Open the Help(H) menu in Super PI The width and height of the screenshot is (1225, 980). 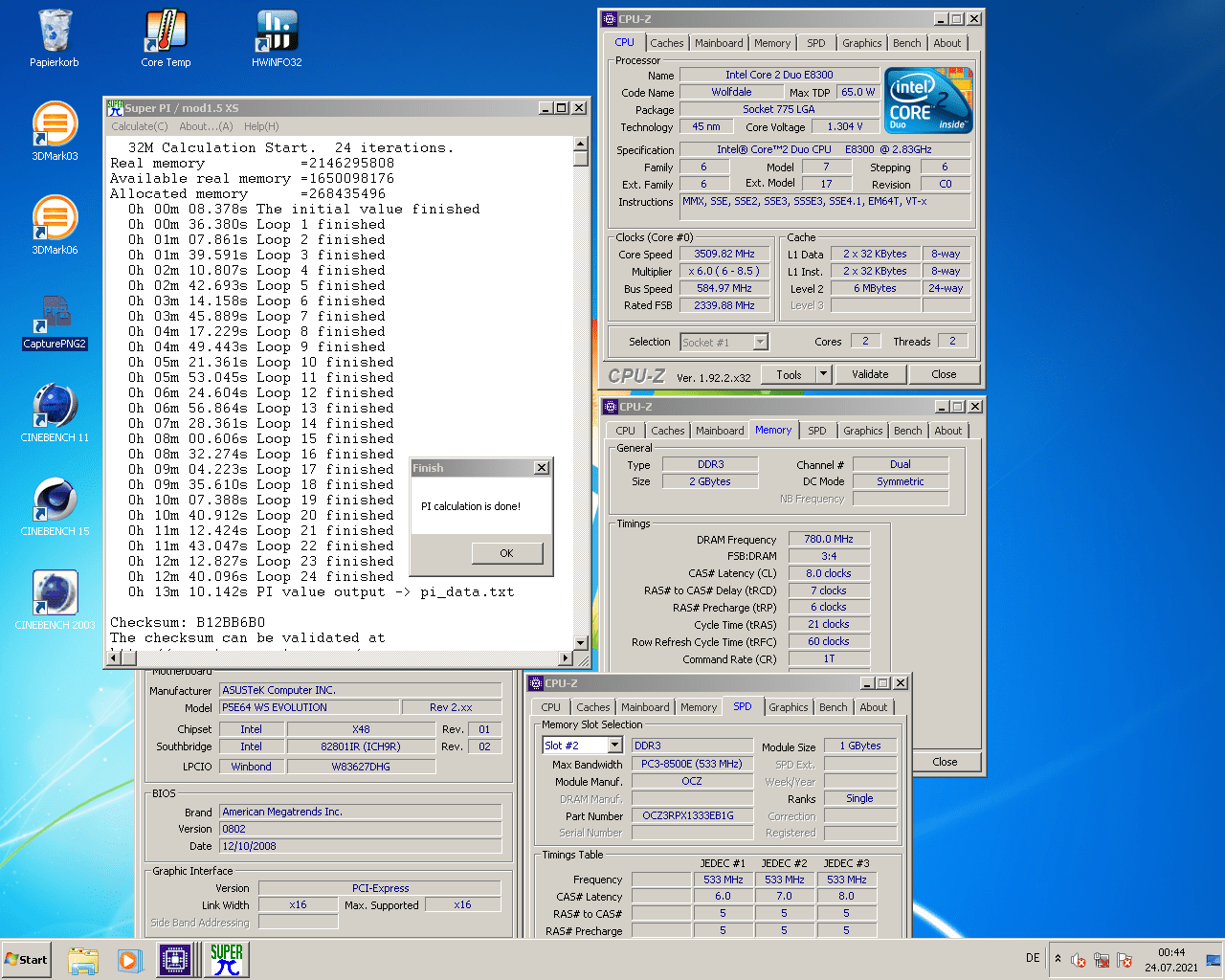tap(261, 126)
